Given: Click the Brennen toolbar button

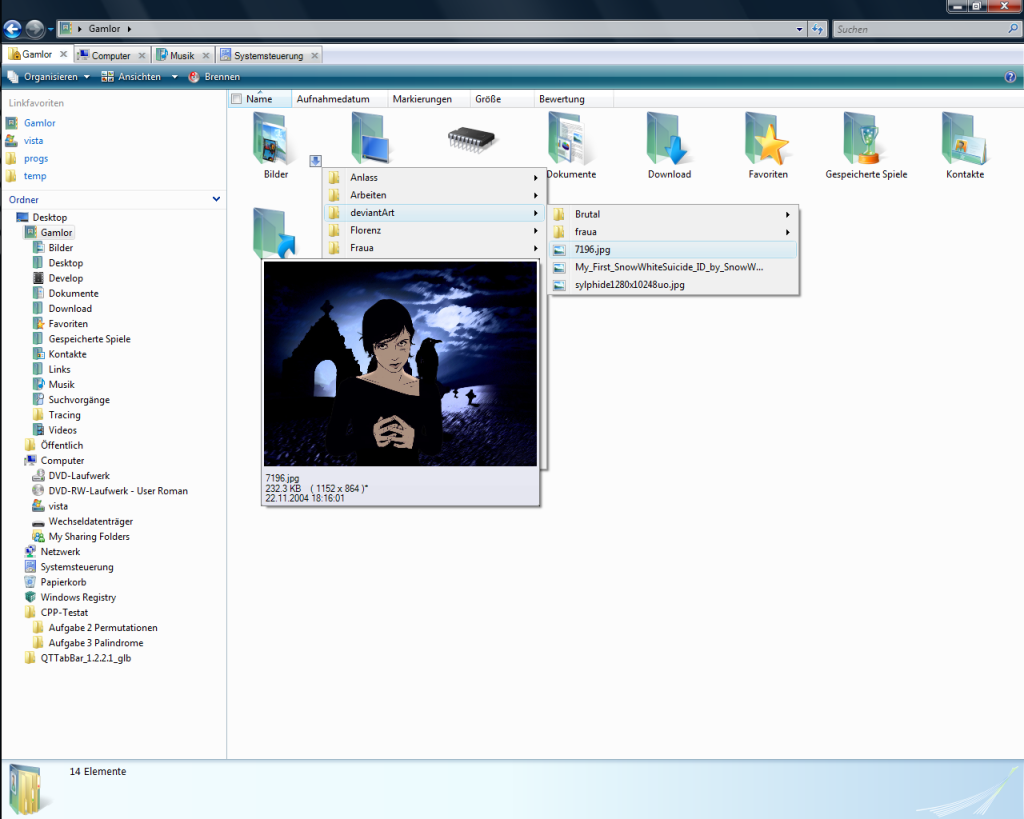Looking at the screenshot, I should pyautogui.click(x=214, y=77).
